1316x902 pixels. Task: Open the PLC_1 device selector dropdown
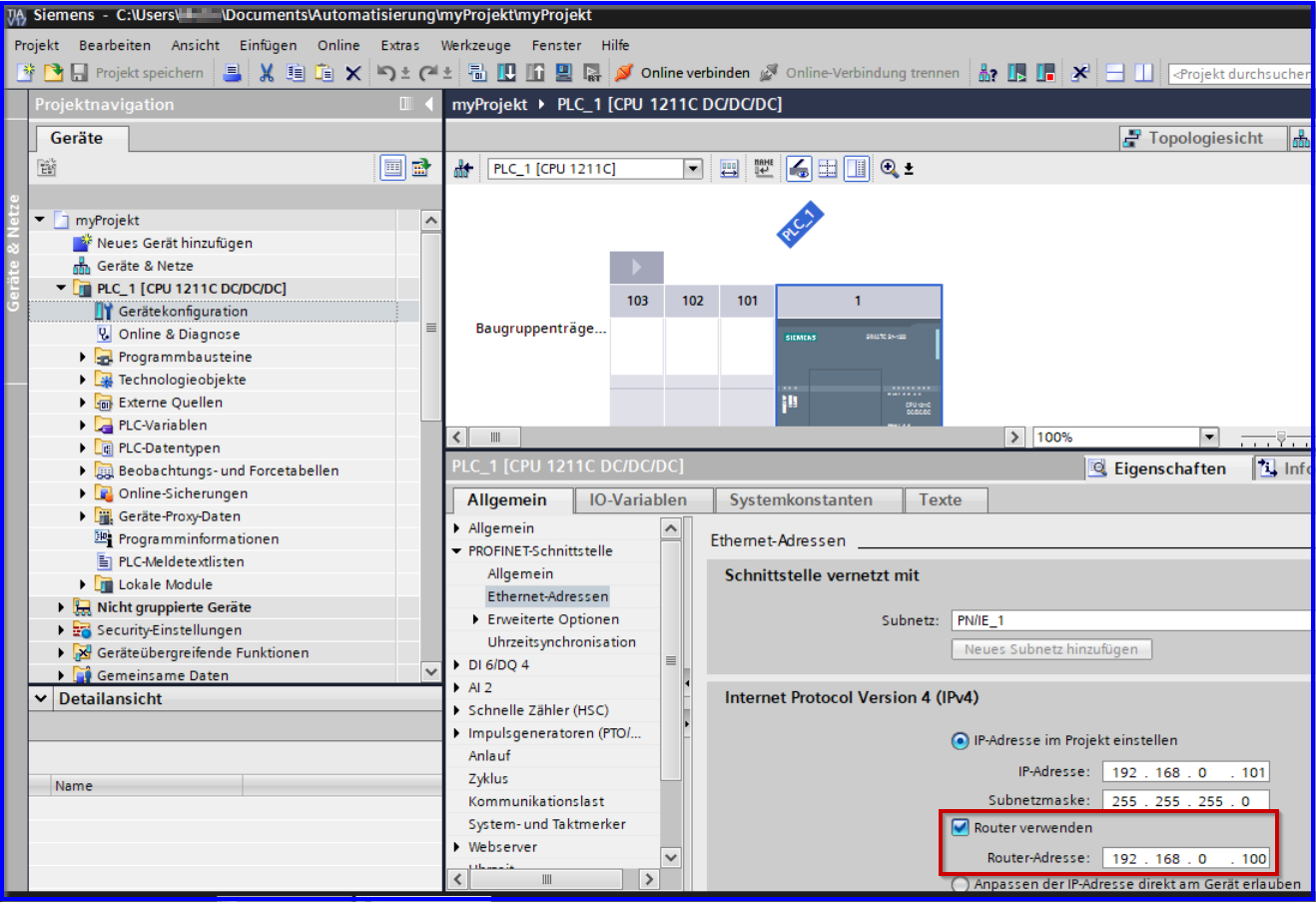pyautogui.click(x=693, y=169)
